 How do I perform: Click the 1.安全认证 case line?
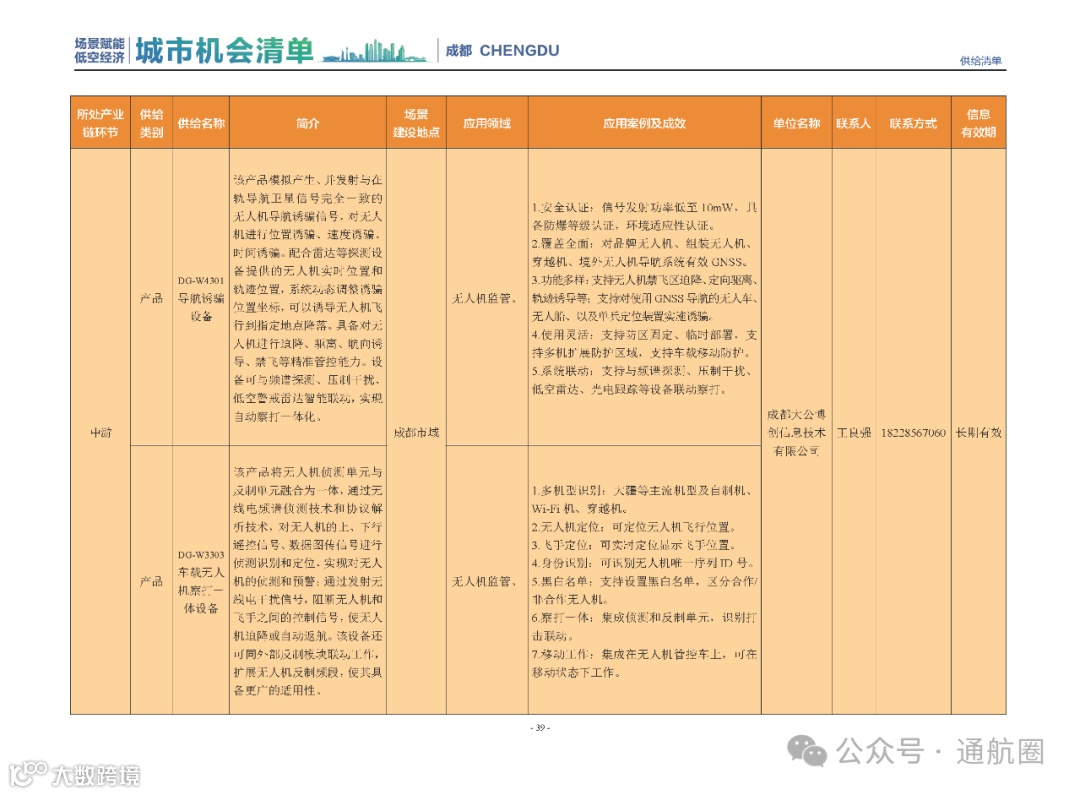pyautogui.click(x=645, y=216)
